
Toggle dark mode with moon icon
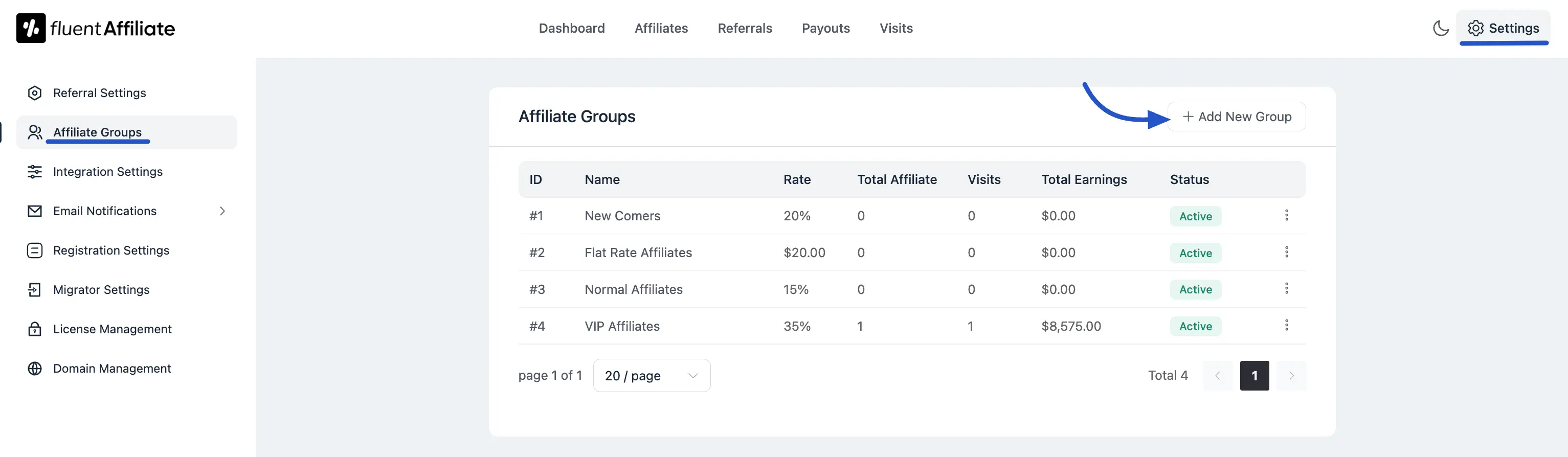pos(1440,28)
